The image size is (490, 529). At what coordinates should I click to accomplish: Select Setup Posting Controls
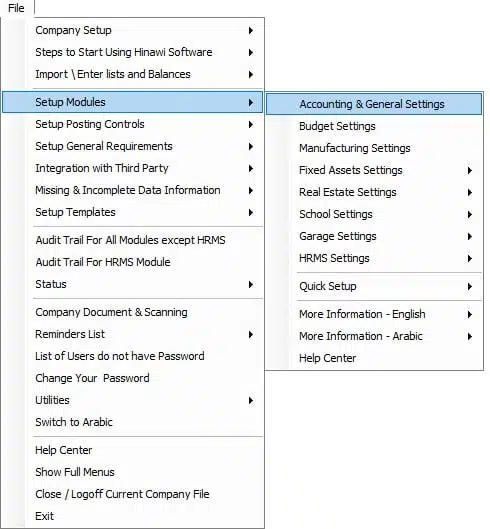coord(132,124)
